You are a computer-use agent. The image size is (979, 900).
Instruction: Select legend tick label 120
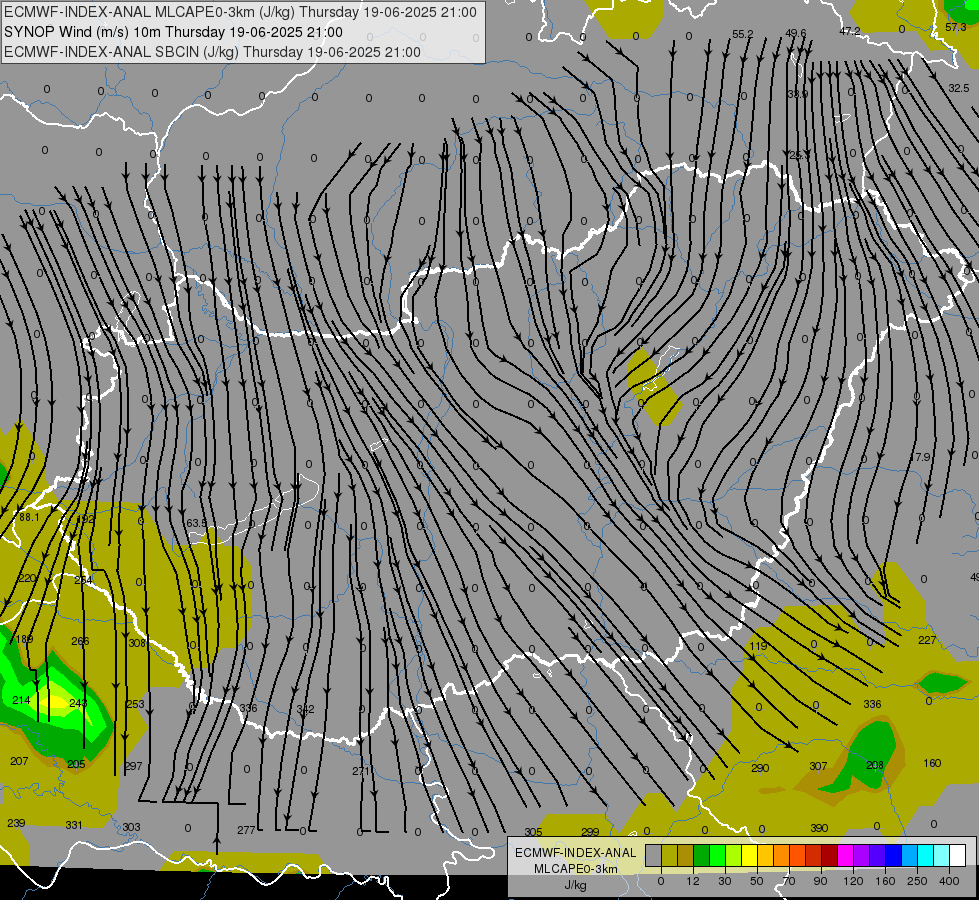pyautogui.click(x=853, y=881)
